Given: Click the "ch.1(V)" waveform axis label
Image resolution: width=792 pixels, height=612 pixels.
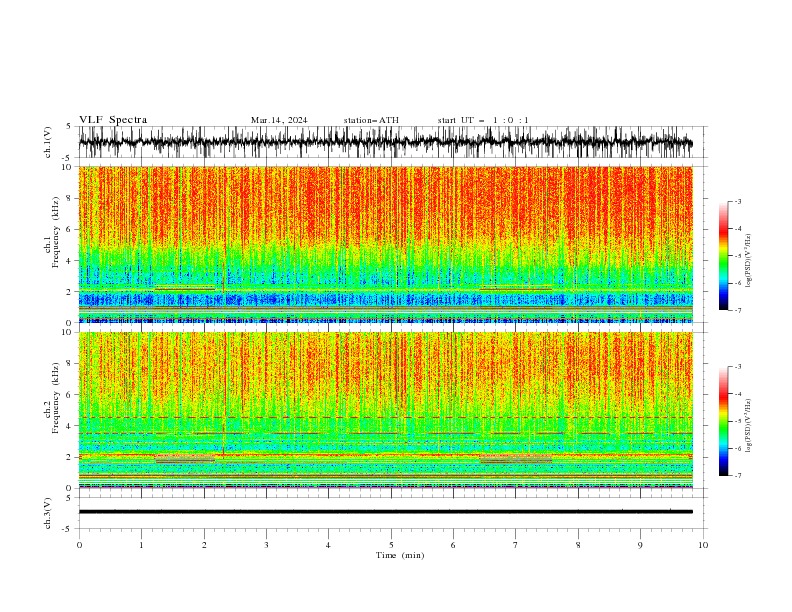Looking at the screenshot, I should pyautogui.click(x=48, y=142).
